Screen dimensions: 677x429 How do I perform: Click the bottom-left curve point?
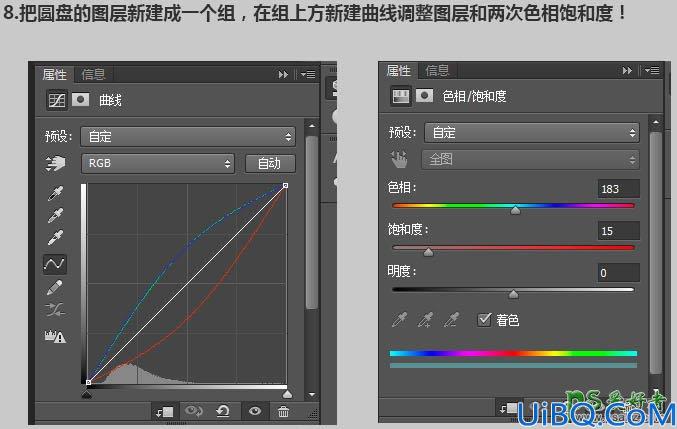pyautogui.click(x=89, y=382)
